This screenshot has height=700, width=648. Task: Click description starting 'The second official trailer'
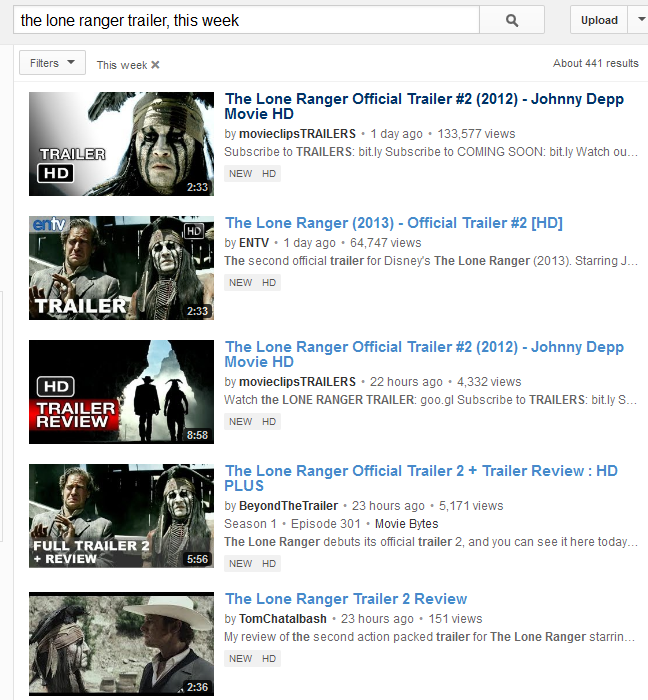coord(431,261)
